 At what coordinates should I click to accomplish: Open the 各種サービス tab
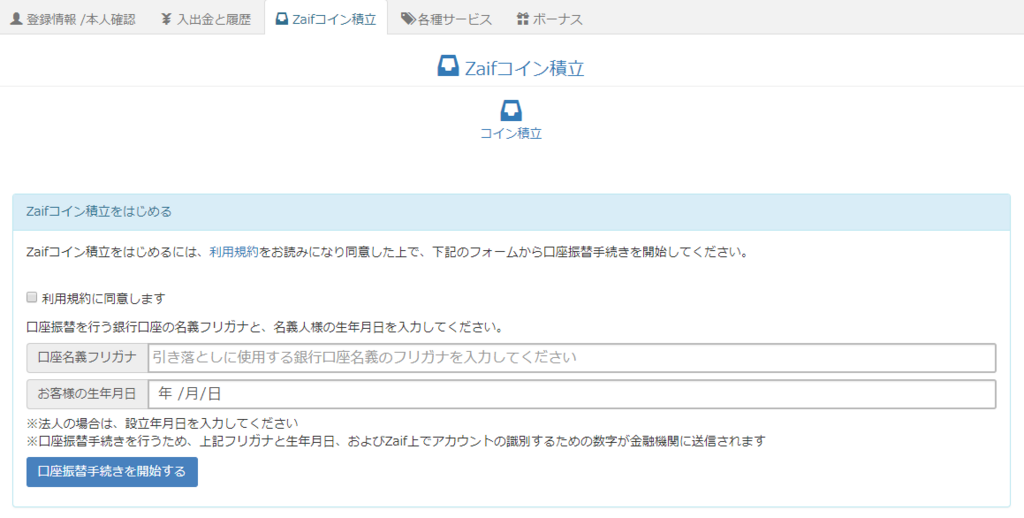[x=447, y=19]
